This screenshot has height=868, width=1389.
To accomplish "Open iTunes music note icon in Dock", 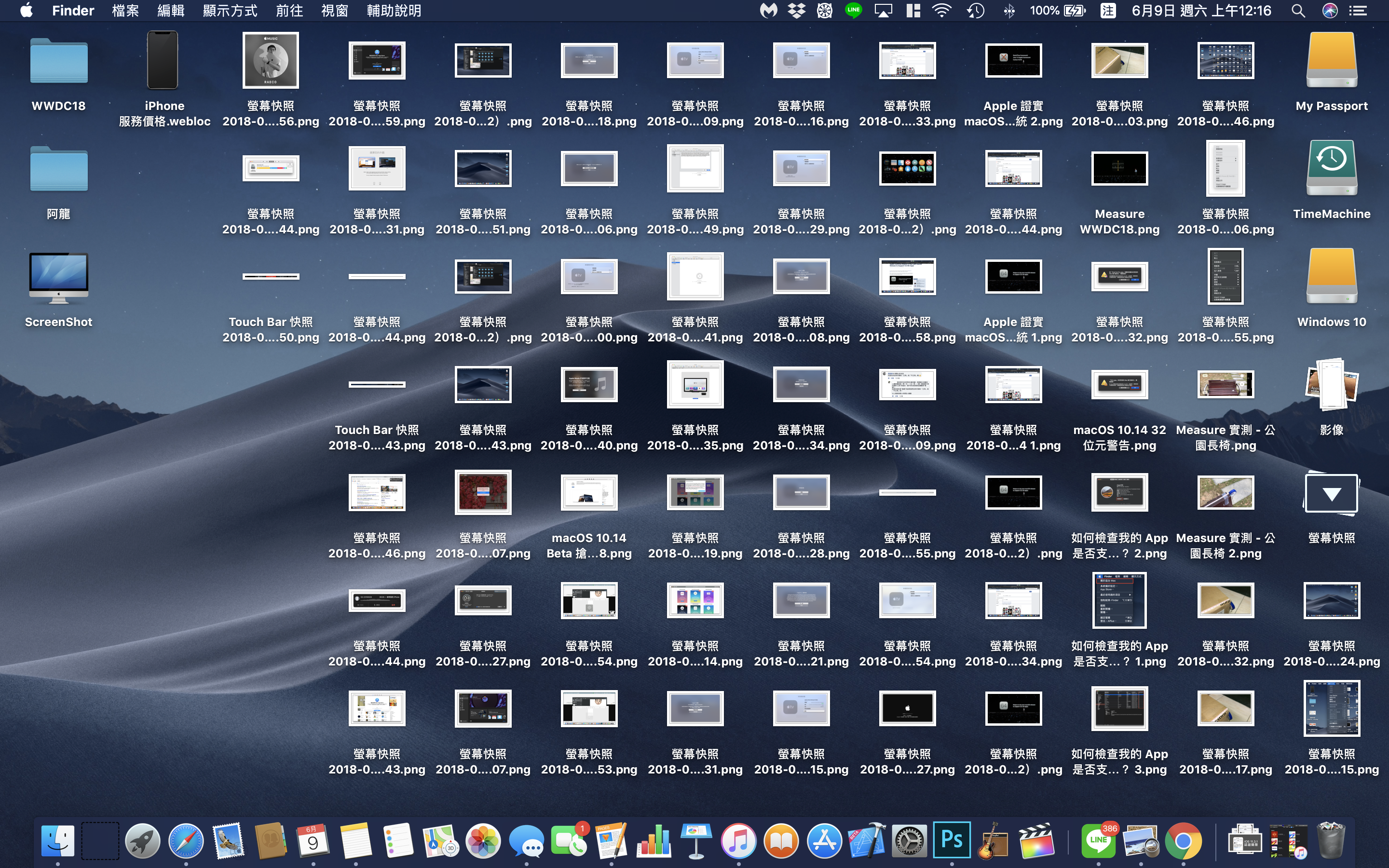I will [739, 841].
